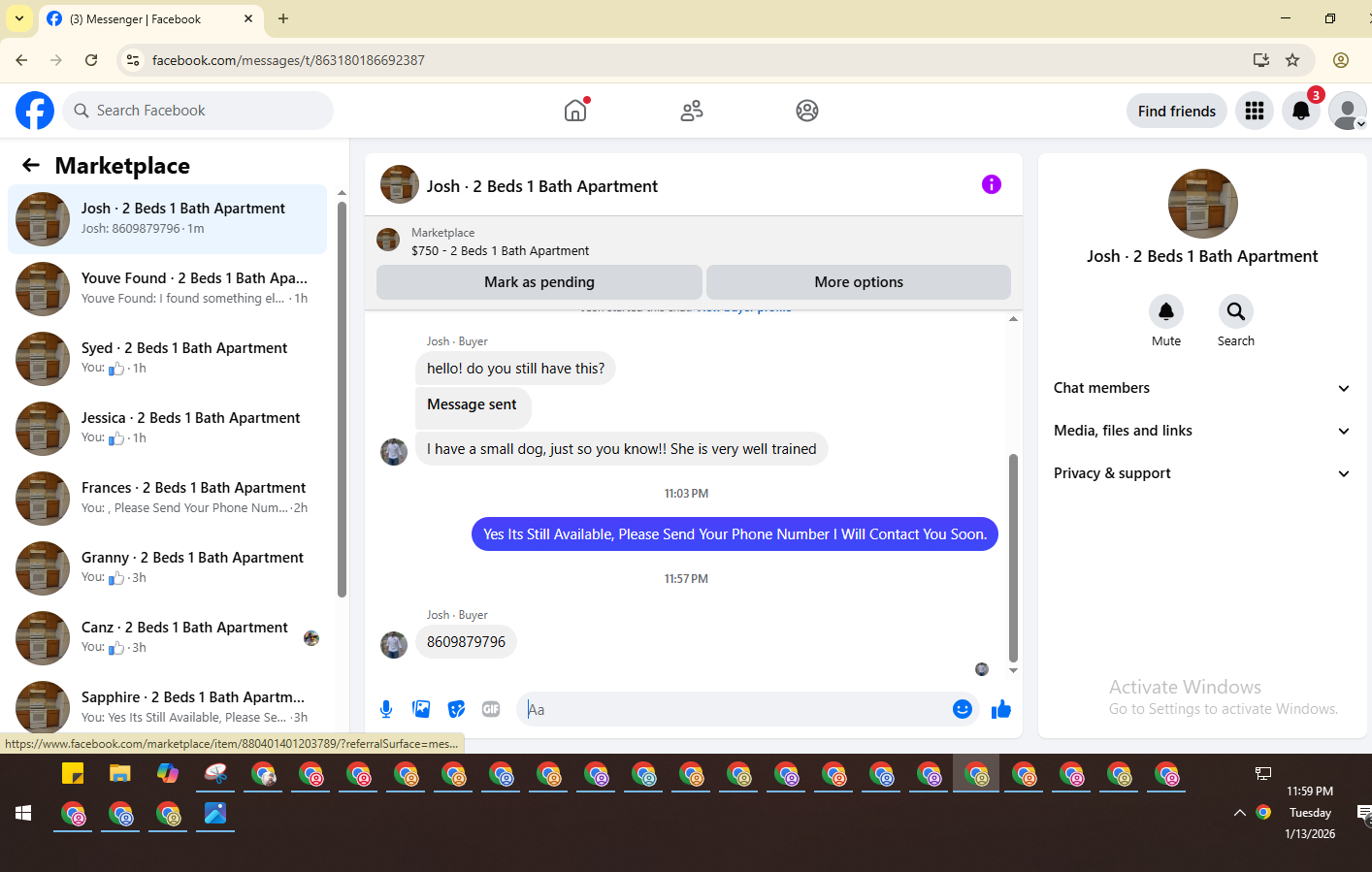Record a voice clip with microphone icon
Image resolution: width=1372 pixels, height=872 pixels.
click(x=386, y=709)
